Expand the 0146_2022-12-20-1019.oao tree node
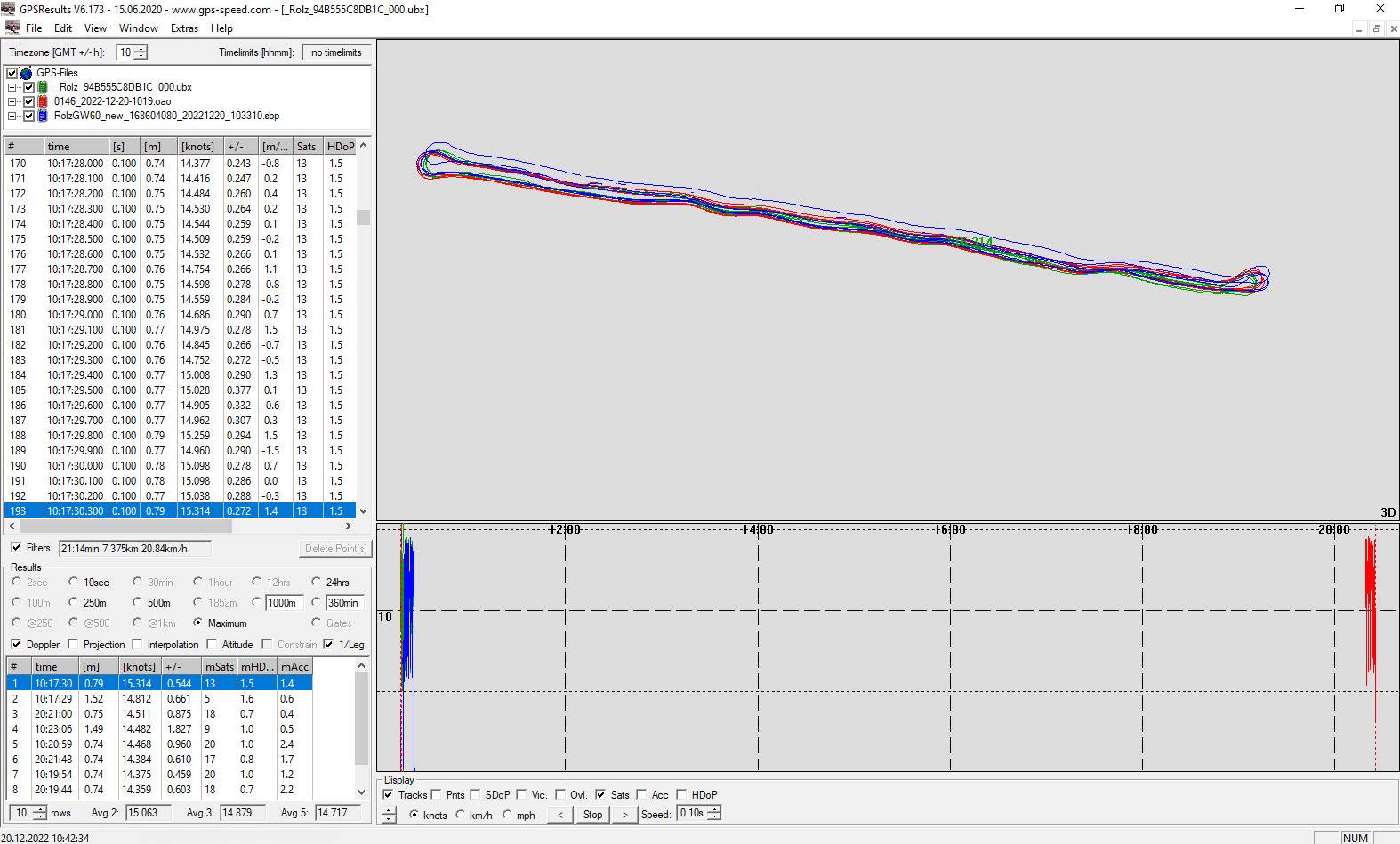This screenshot has height=844, width=1400. [x=12, y=101]
